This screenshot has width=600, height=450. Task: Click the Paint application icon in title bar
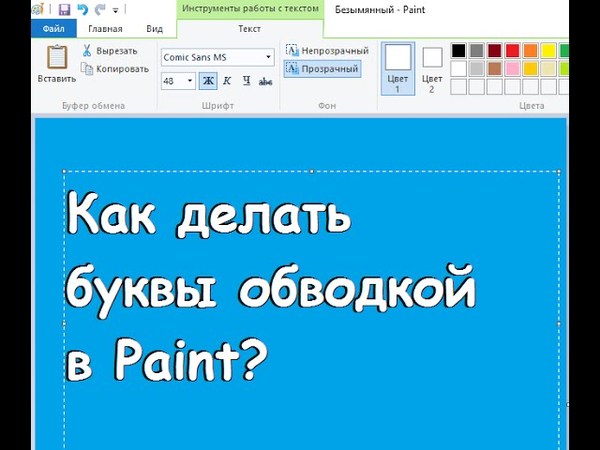(x=38, y=9)
